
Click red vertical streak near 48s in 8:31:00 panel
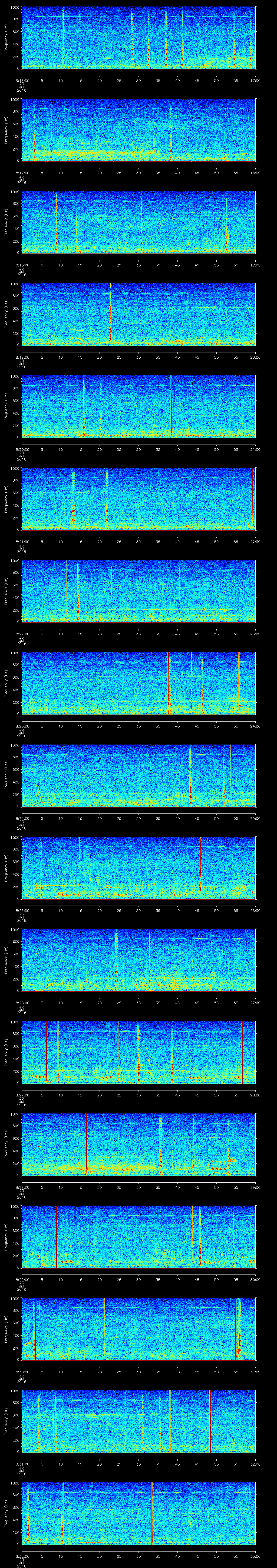click(210, 1421)
